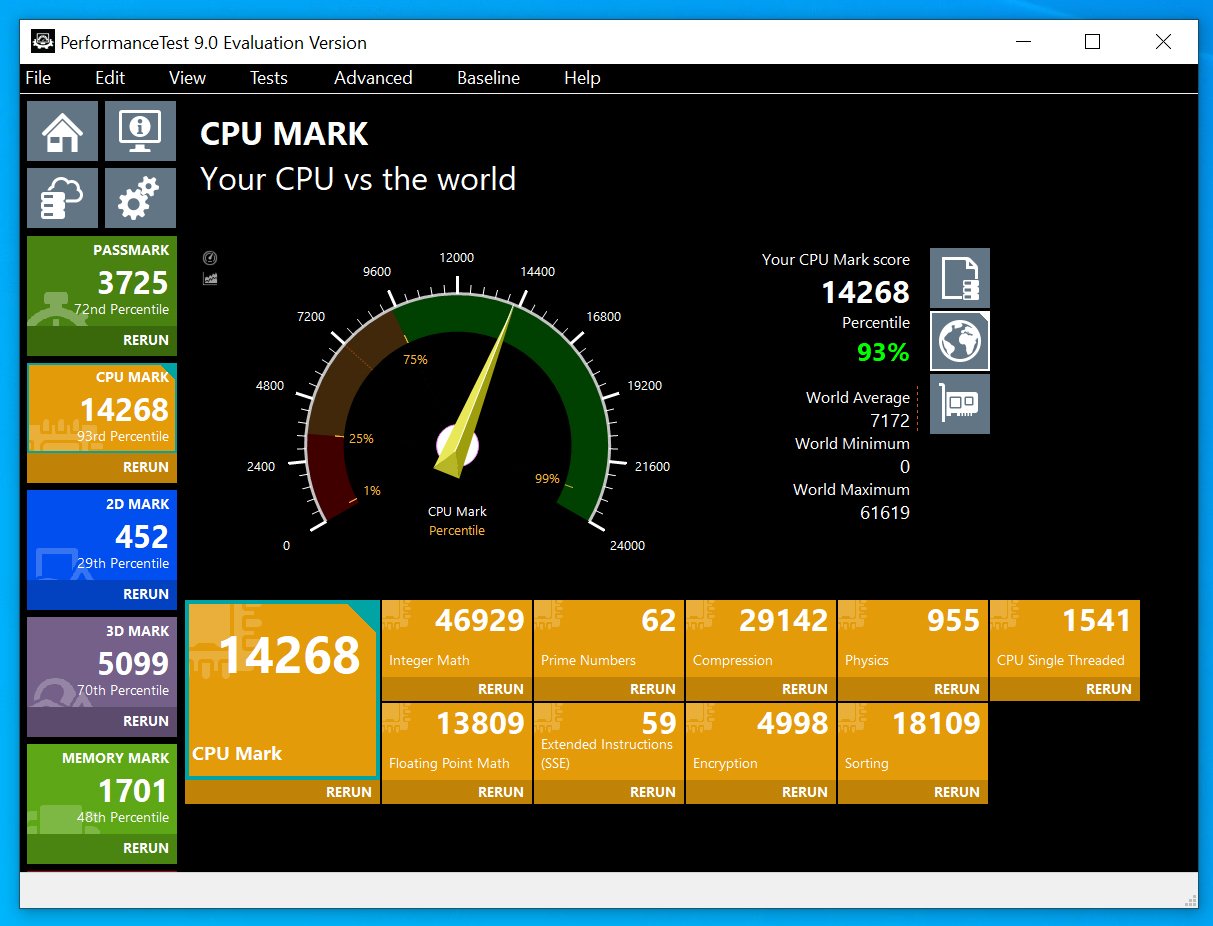This screenshot has height=926, width=1213.
Task: Select the Memory Mark 1701 tile
Action: point(102,790)
